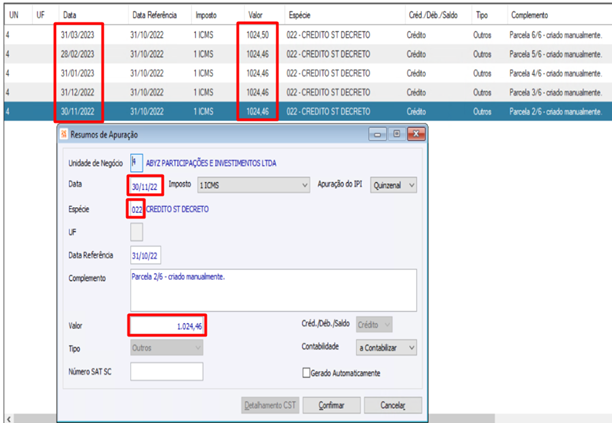612x423 pixels.
Task: Minimize the Resumos de Apuração dialog
Action: (377, 134)
